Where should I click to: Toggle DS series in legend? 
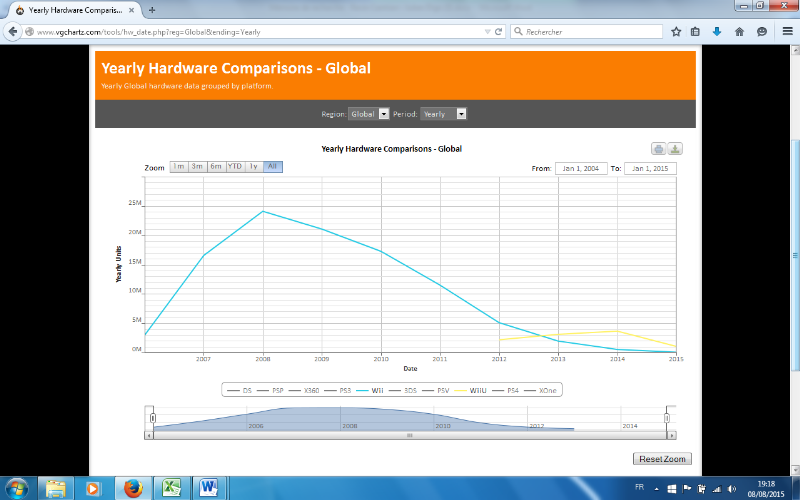[239, 390]
